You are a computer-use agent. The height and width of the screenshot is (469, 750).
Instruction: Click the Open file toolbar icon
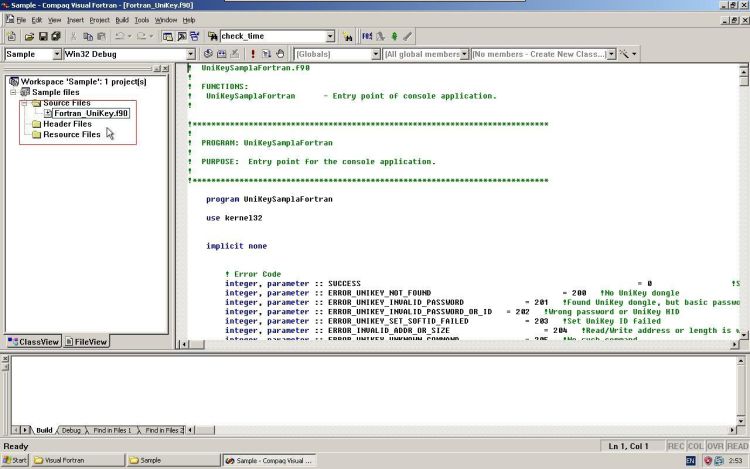[x=29, y=36]
